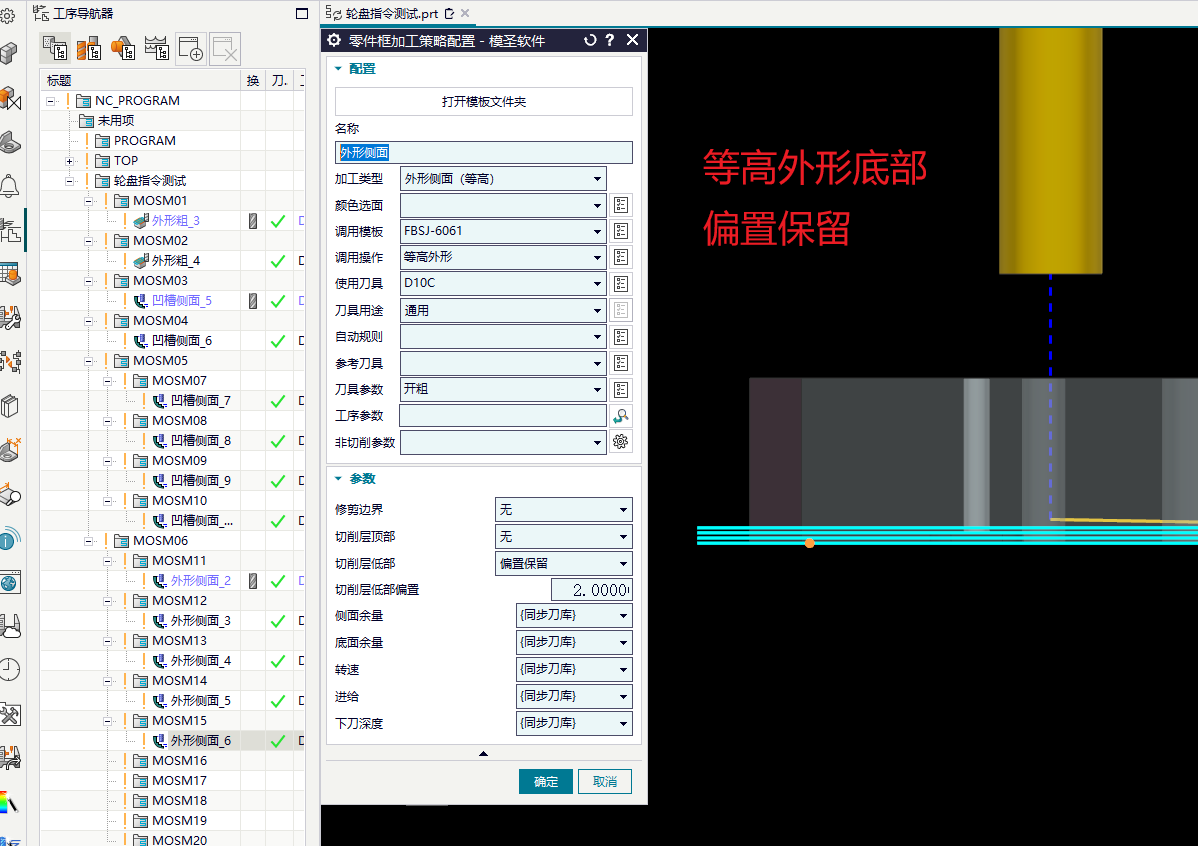Image resolution: width=1198 pixels, height=846 pixels.
Task: Switch to Machine Tool View icon
Action: tap(89, 48)
